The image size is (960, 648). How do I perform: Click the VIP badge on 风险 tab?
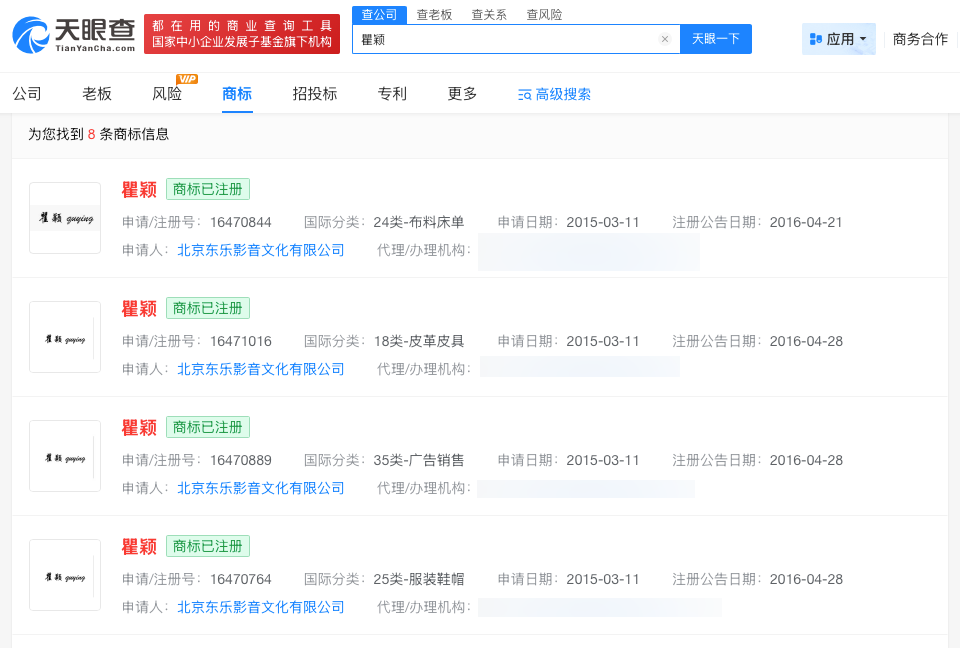click(x=184, y=79)
